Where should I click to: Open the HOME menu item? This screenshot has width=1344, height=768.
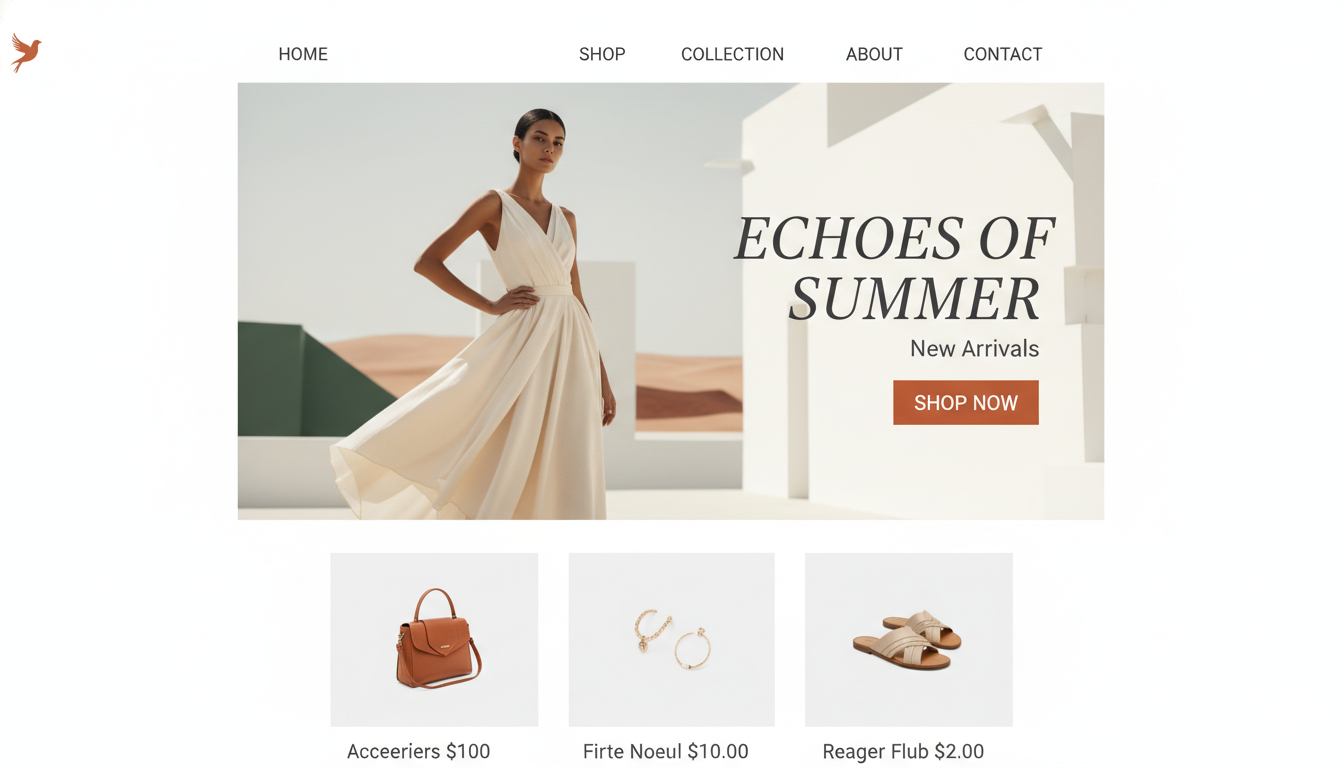click(x=303, y=54)
